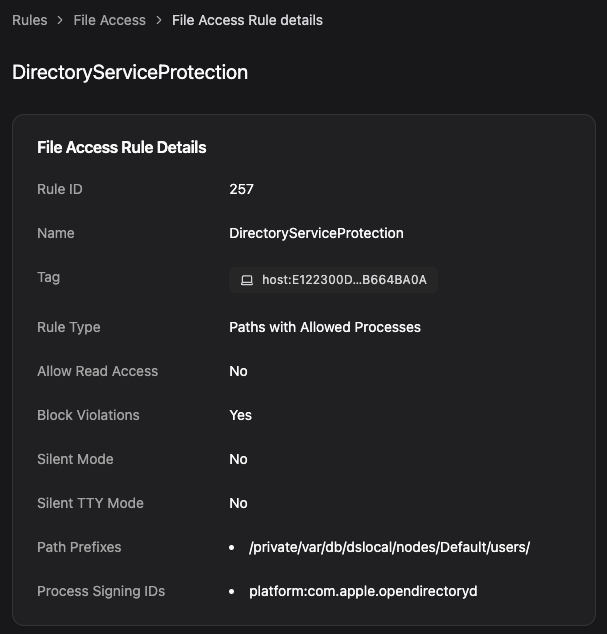607x634 pixels.
Task: Click platform:com.apple.opendirectoryd signing ID entry
Action: [x=363, y=591]
